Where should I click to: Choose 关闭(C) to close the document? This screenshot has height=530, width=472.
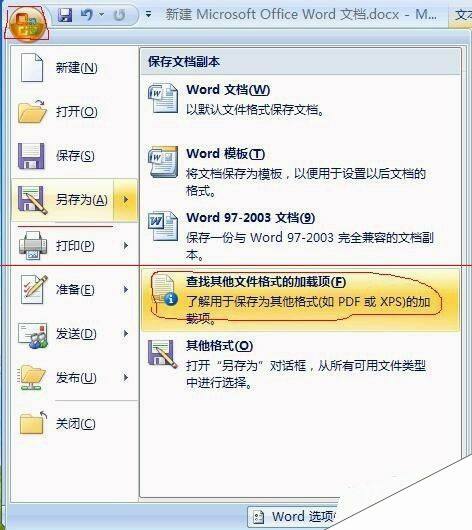coord(75,423)
